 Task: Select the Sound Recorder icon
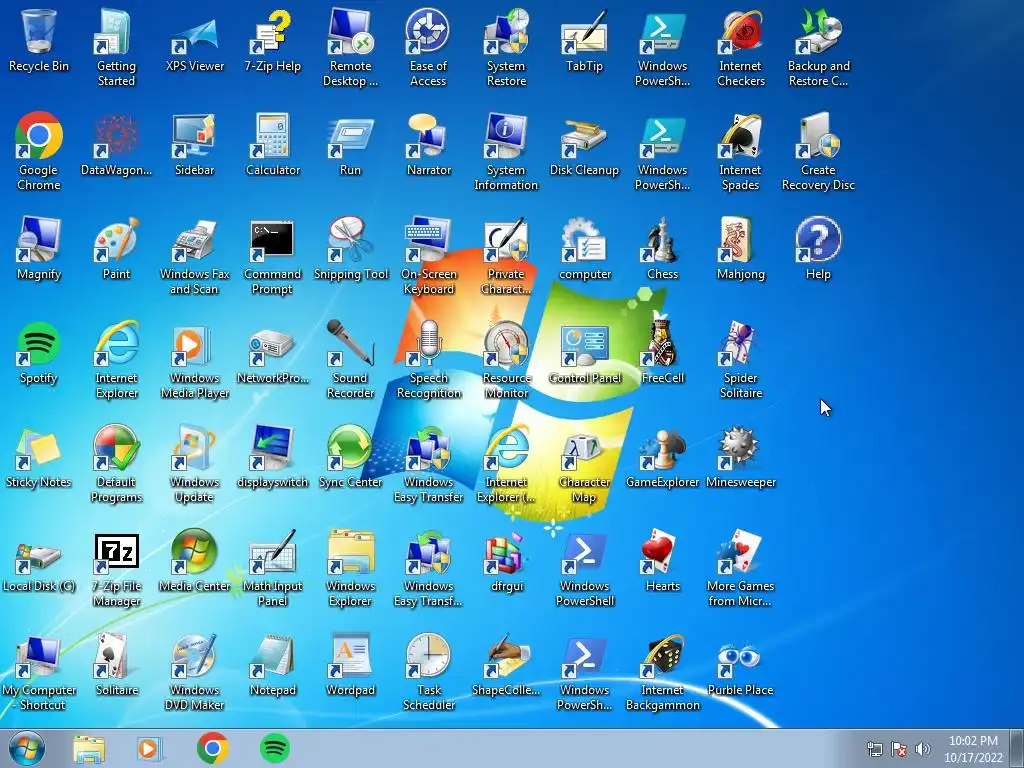[x=351, y=359]
